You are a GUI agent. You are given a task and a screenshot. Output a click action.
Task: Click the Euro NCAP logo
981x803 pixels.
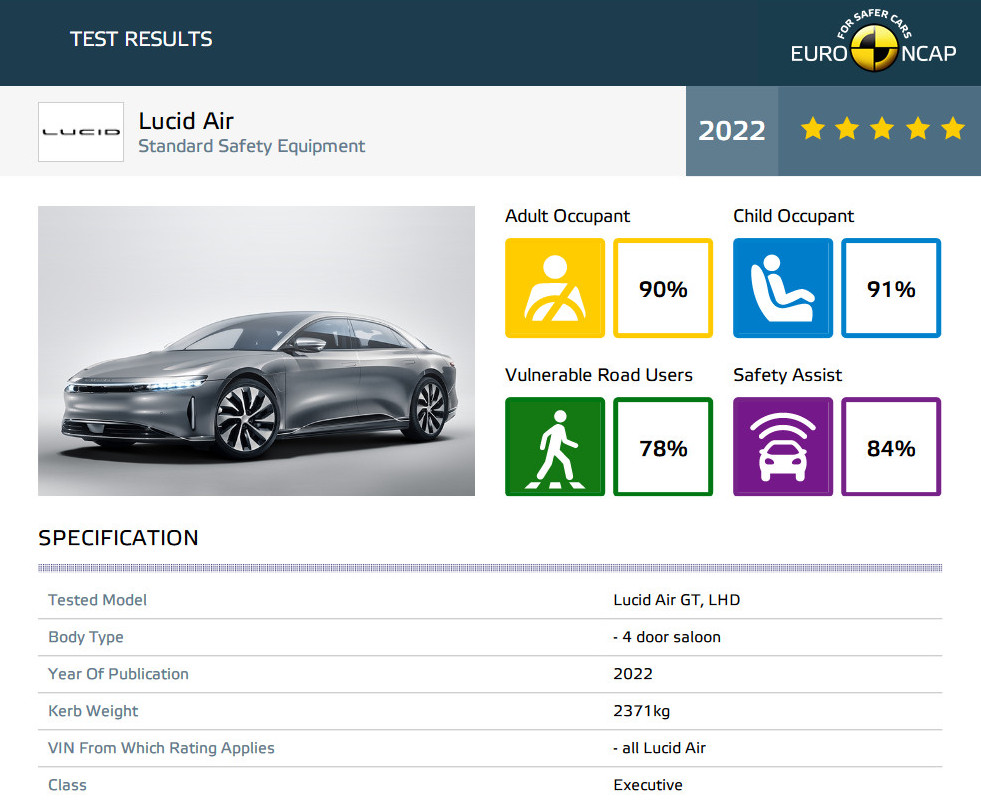[873, 41]
